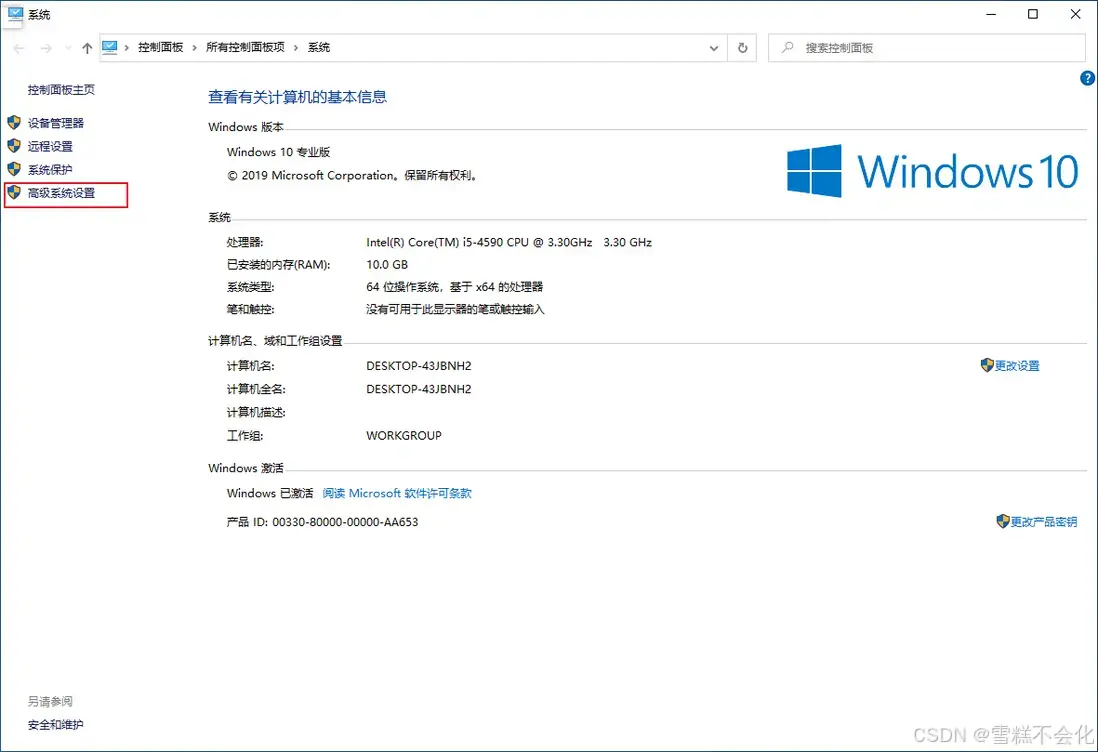Screen dimensions: 1098x752
Task: Select 控制面板 breadcrumb in address bar
Action: click(x=160, y=48)
